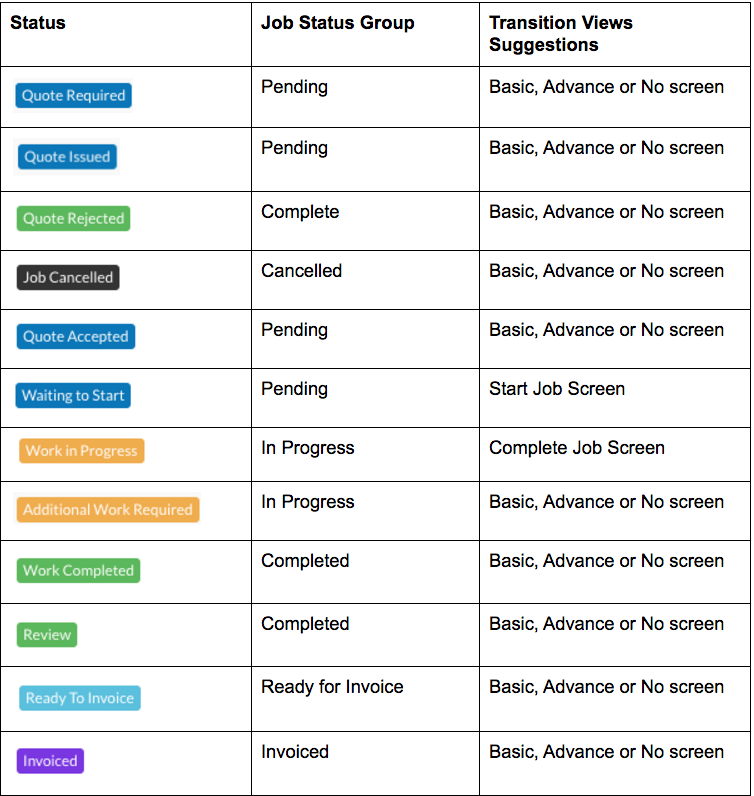Click the Quote Required status badge
Screen dimensions: 754x796
tap(74, 95)
